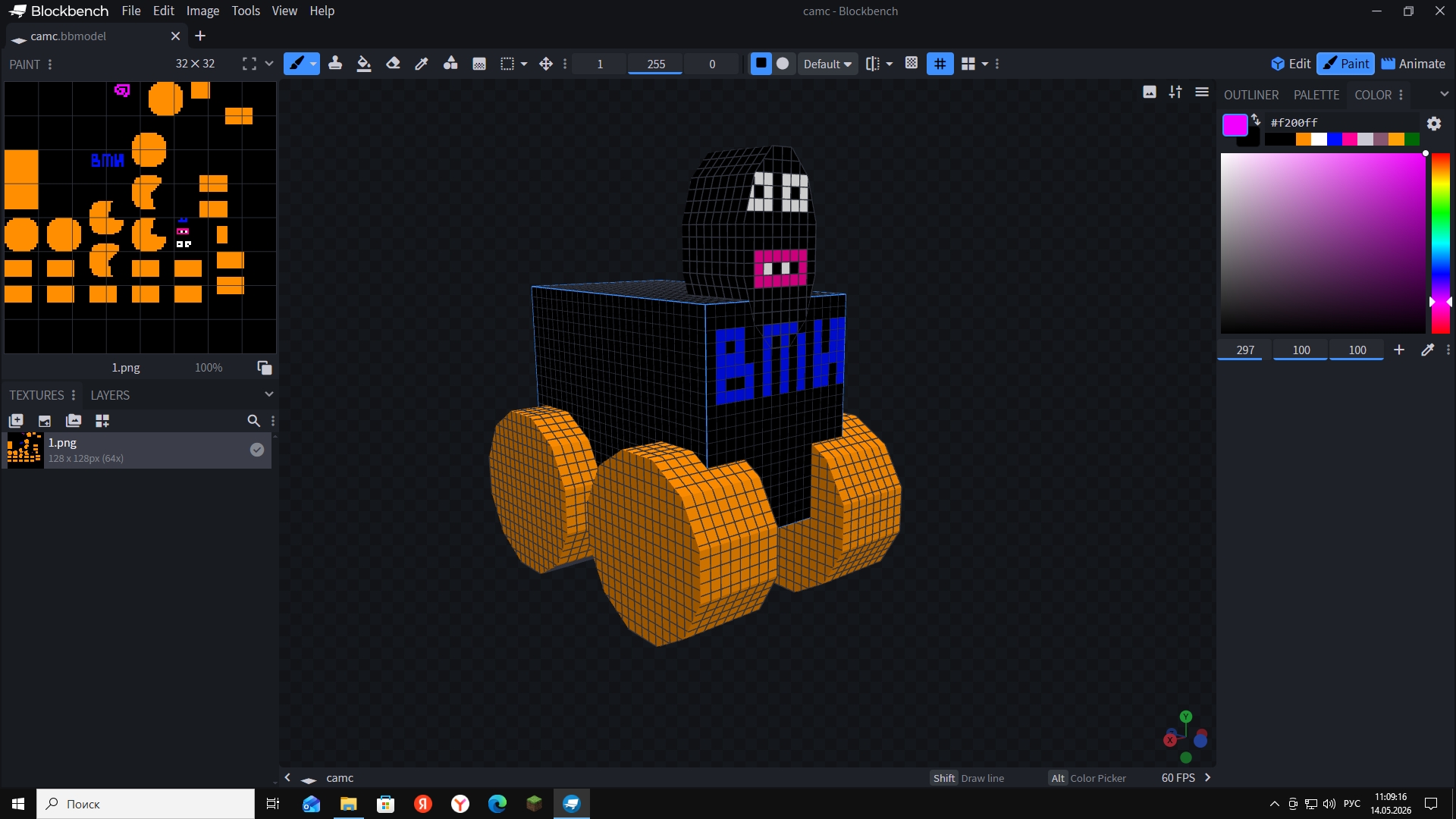The height and width of the screenshot is (819, 1456).
Task: Collapse the Color panel chevron
Action: (x=1444, y=94)
